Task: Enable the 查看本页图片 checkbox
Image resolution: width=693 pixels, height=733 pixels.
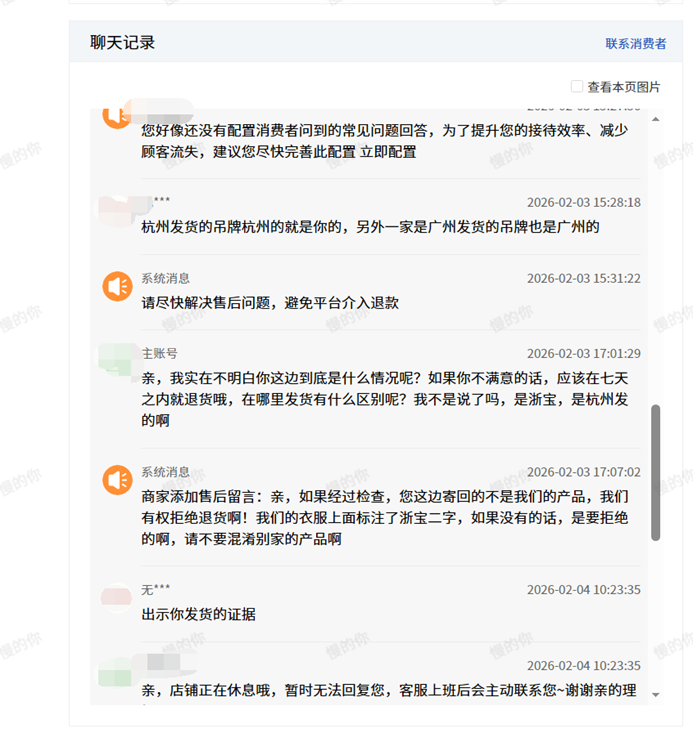Action: [x=577, y=87]
